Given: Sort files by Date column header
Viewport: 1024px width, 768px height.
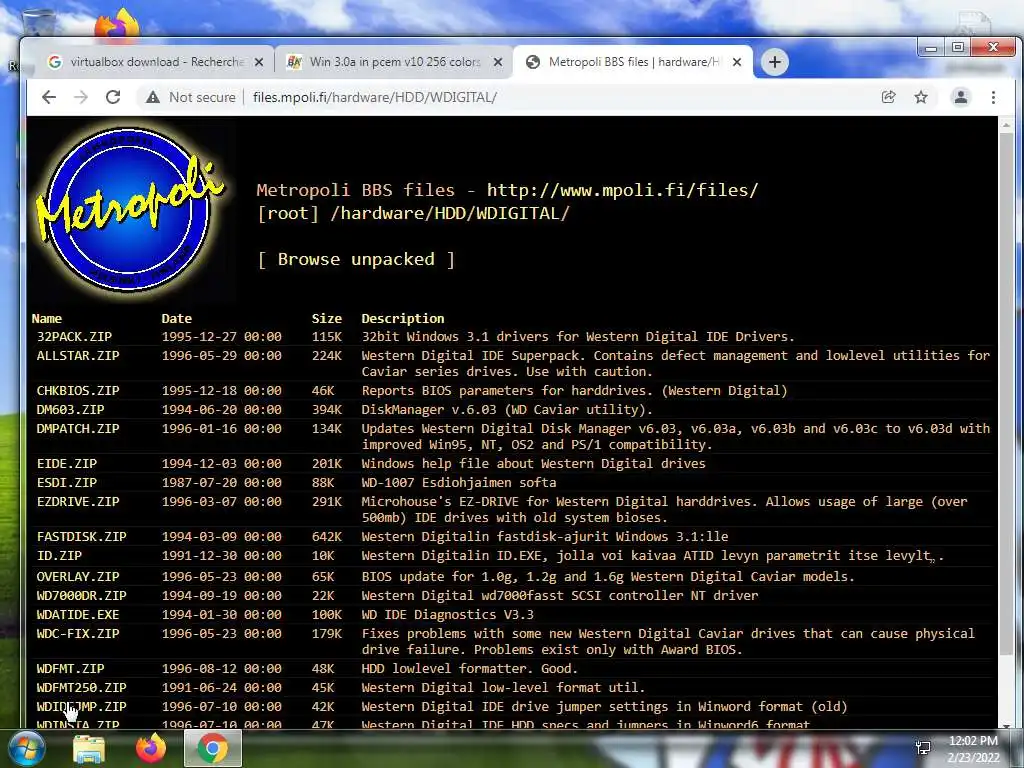Looking at the screenshot, I should pos(176,319).
